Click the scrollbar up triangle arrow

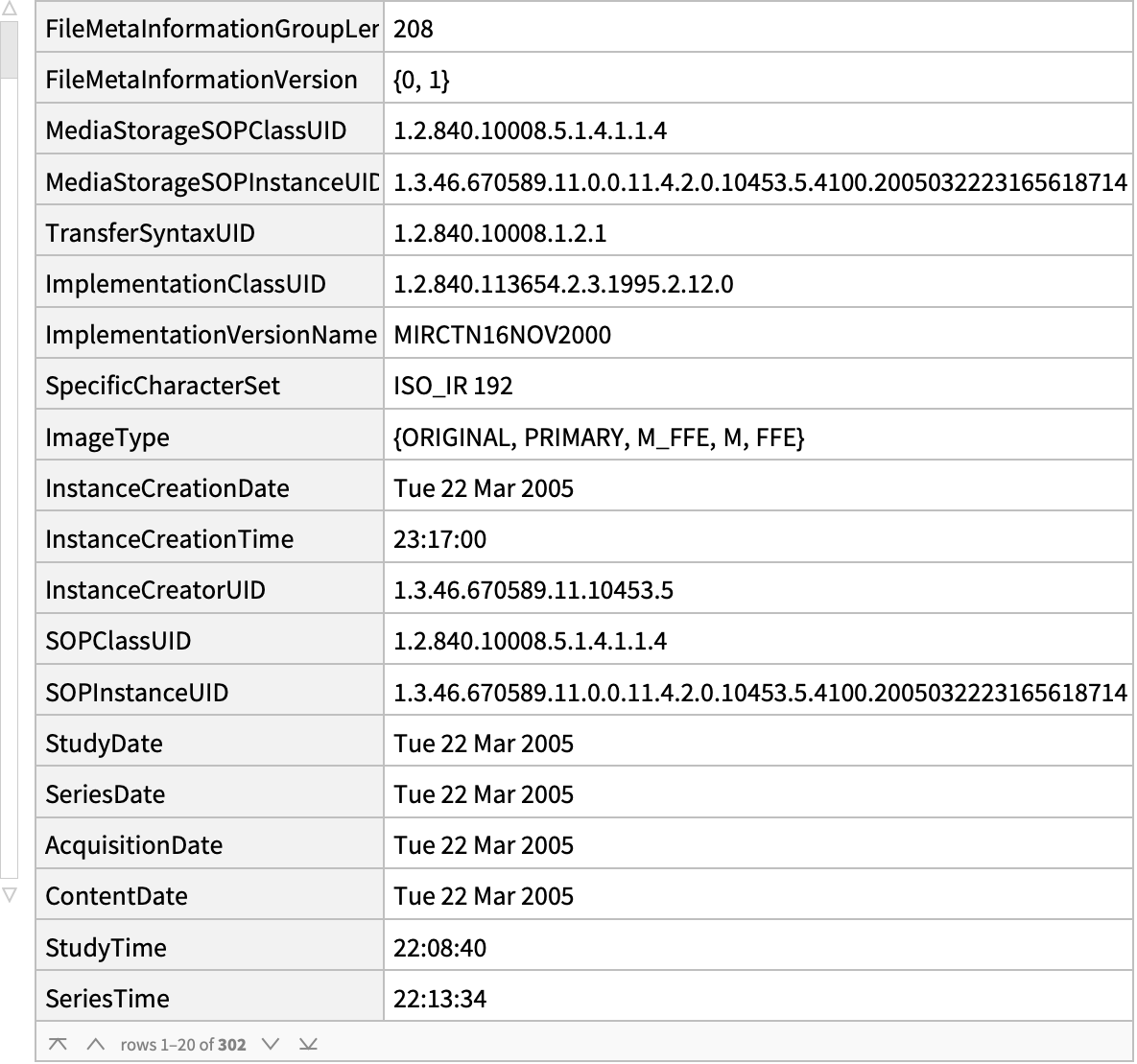click(9, 10)
